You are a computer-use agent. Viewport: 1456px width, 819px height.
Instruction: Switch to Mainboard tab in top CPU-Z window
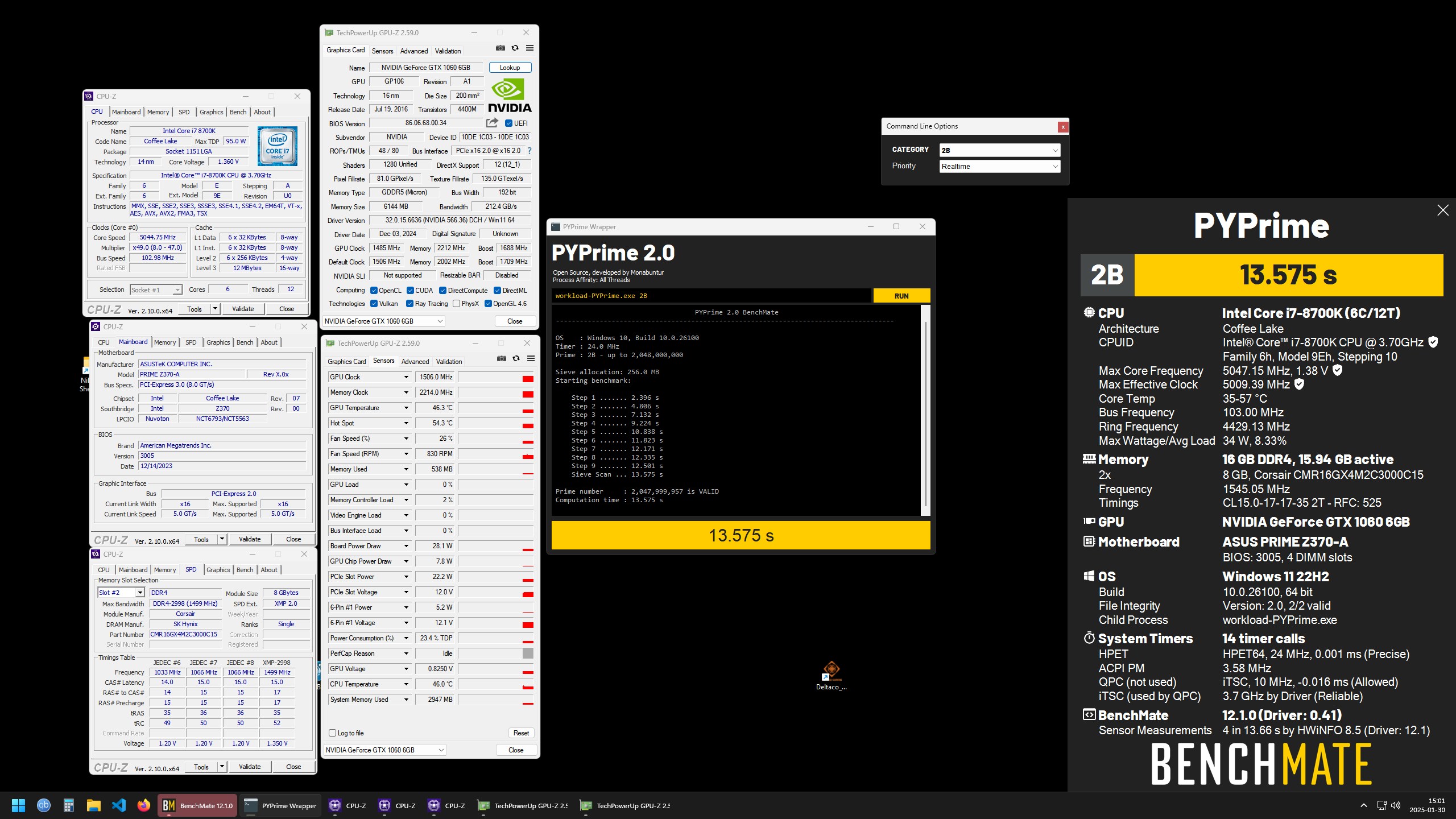[126, 112]
